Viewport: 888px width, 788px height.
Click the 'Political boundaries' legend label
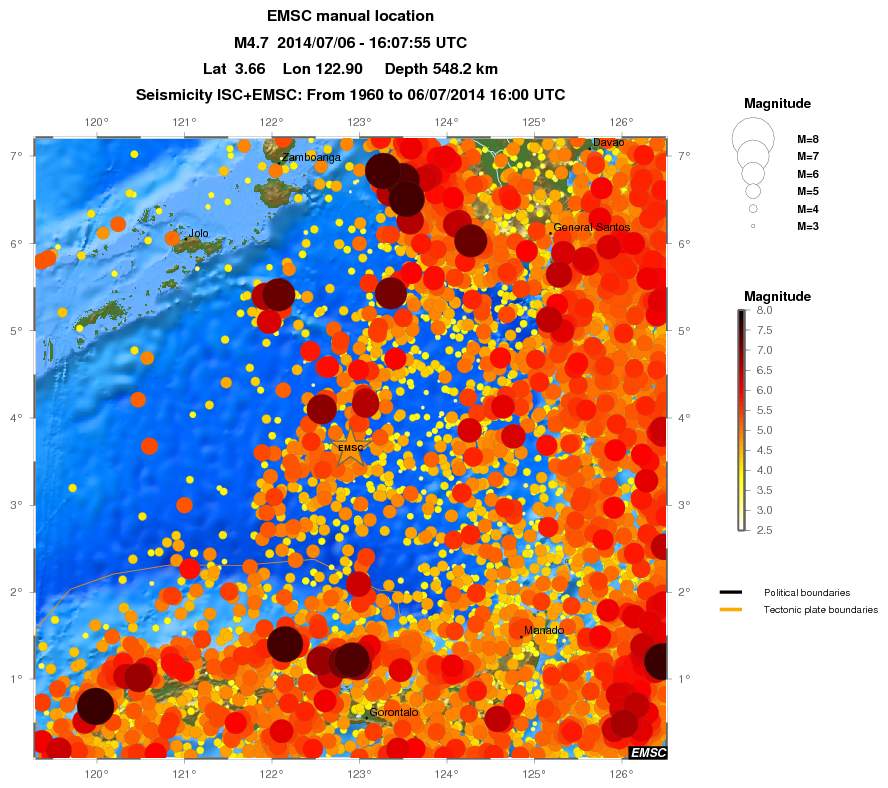tap(807, 593)
